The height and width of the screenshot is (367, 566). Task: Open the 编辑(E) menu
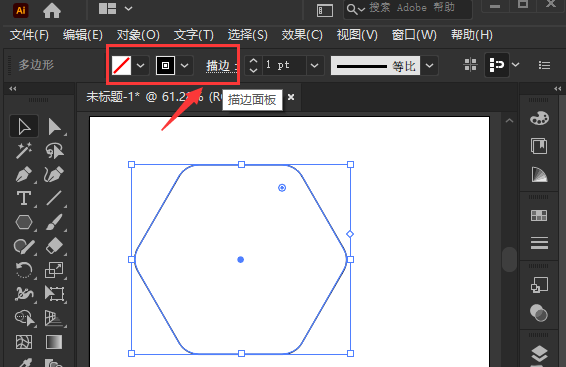click(83, 35)
